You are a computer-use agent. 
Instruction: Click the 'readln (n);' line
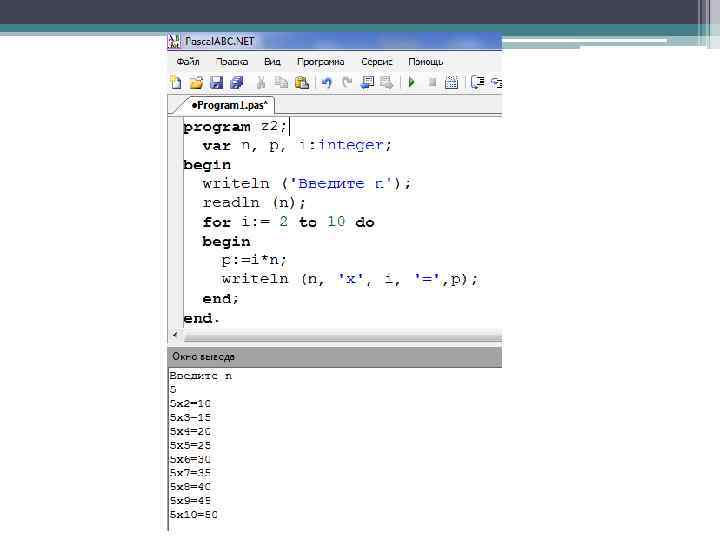254,202
